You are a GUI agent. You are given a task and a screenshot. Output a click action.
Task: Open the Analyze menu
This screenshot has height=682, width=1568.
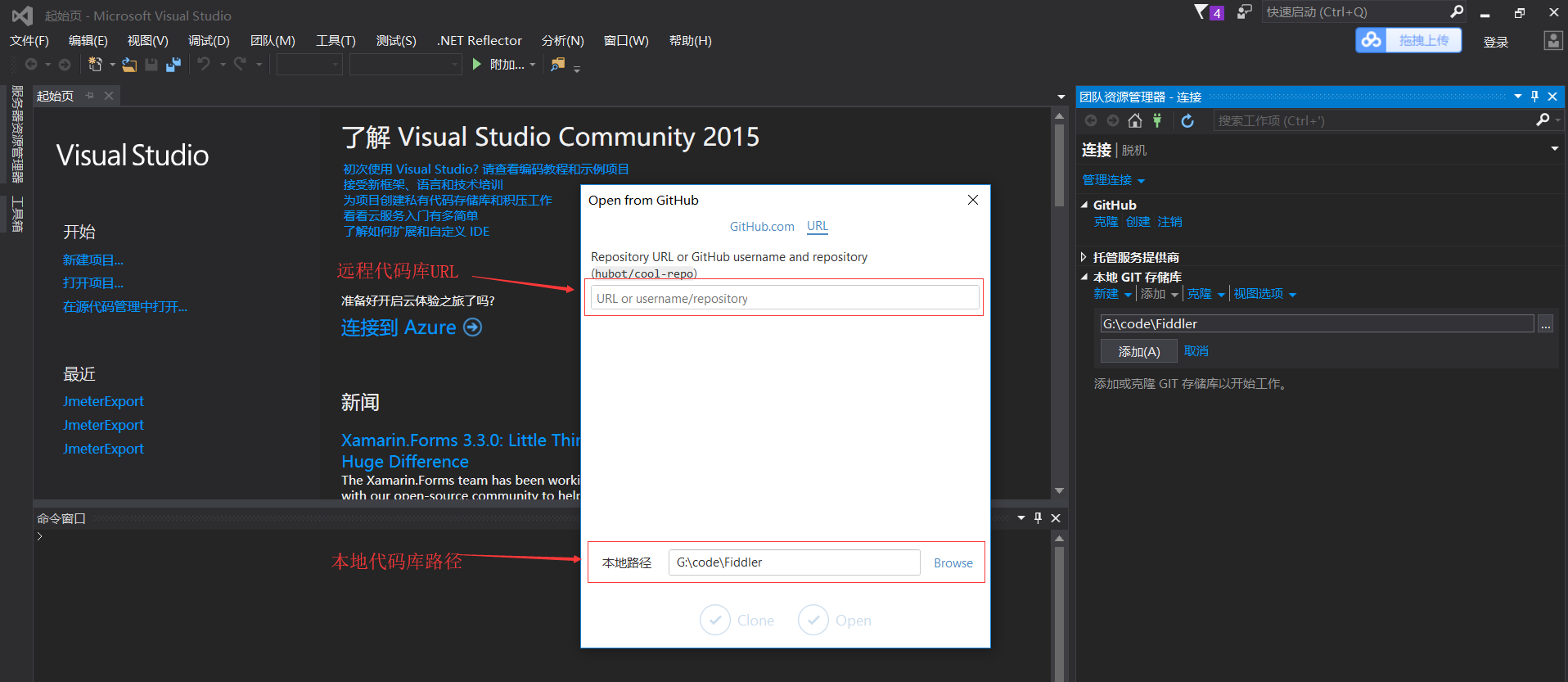563,40
